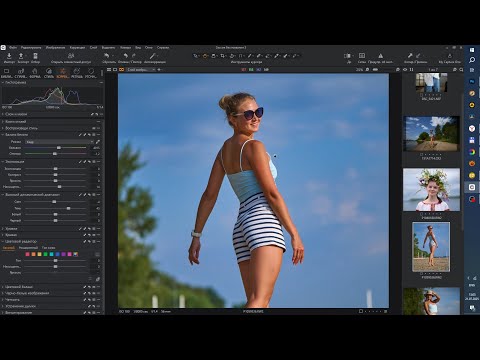Select the road and trees landscape thumbnail

(431, 133)
